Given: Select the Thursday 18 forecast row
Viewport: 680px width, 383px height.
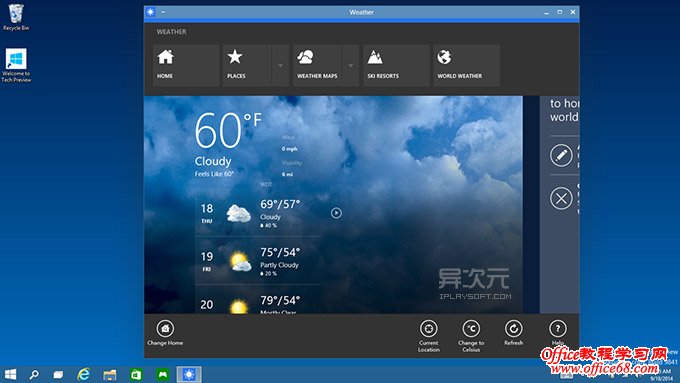Looking at the screenshot, I should 258,213.
